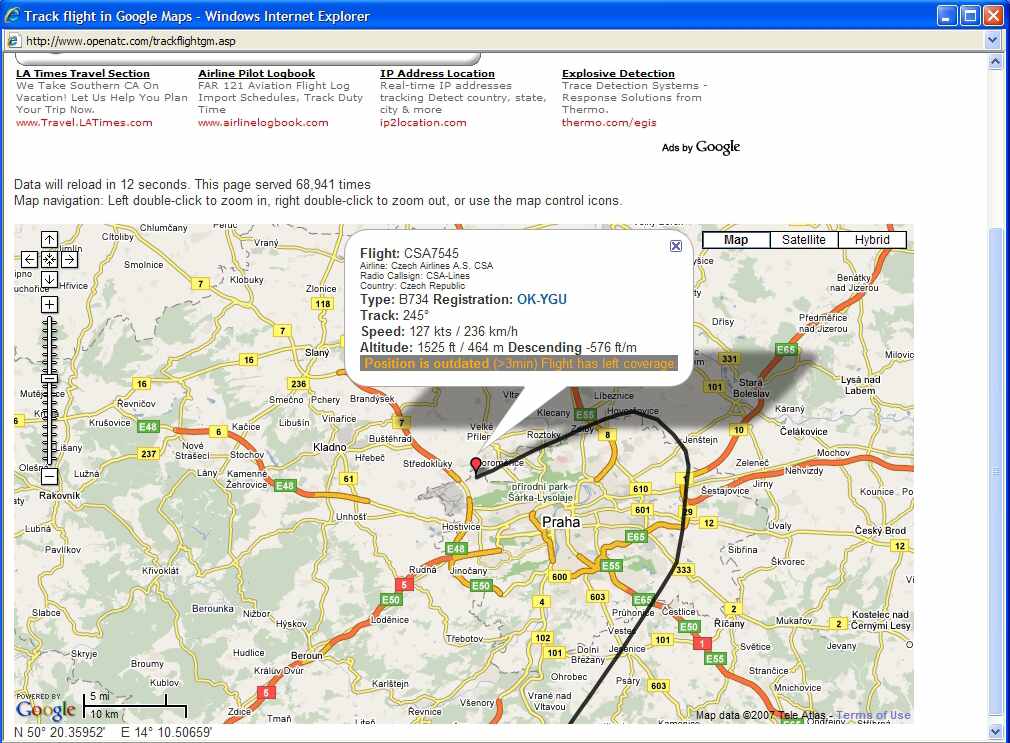Click the red flight position marker
1010x743 pixels.
point(476,465)
